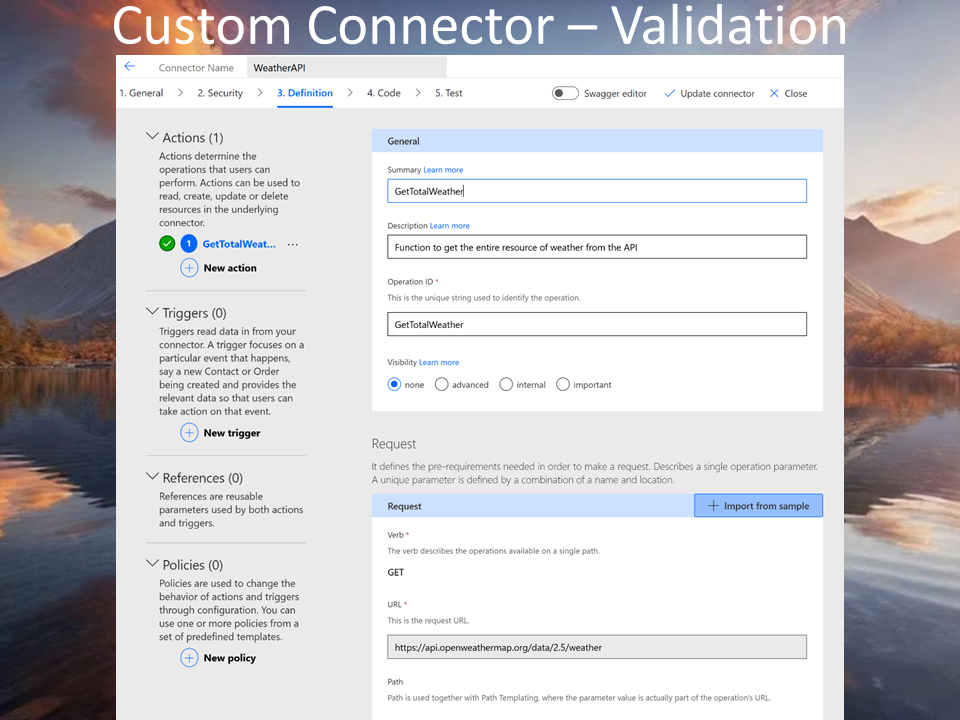Viewport: 960px width, 720px height.
Task: Go to the 2. Security tab
Action: click(220, 93)
